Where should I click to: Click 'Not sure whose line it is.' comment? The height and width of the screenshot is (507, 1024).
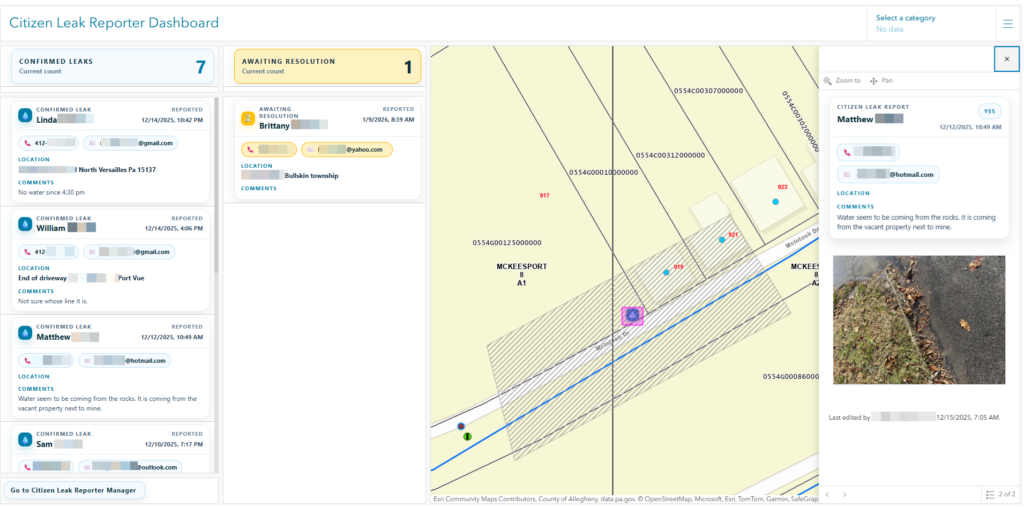pyautogui.click(x=55, y=301)
